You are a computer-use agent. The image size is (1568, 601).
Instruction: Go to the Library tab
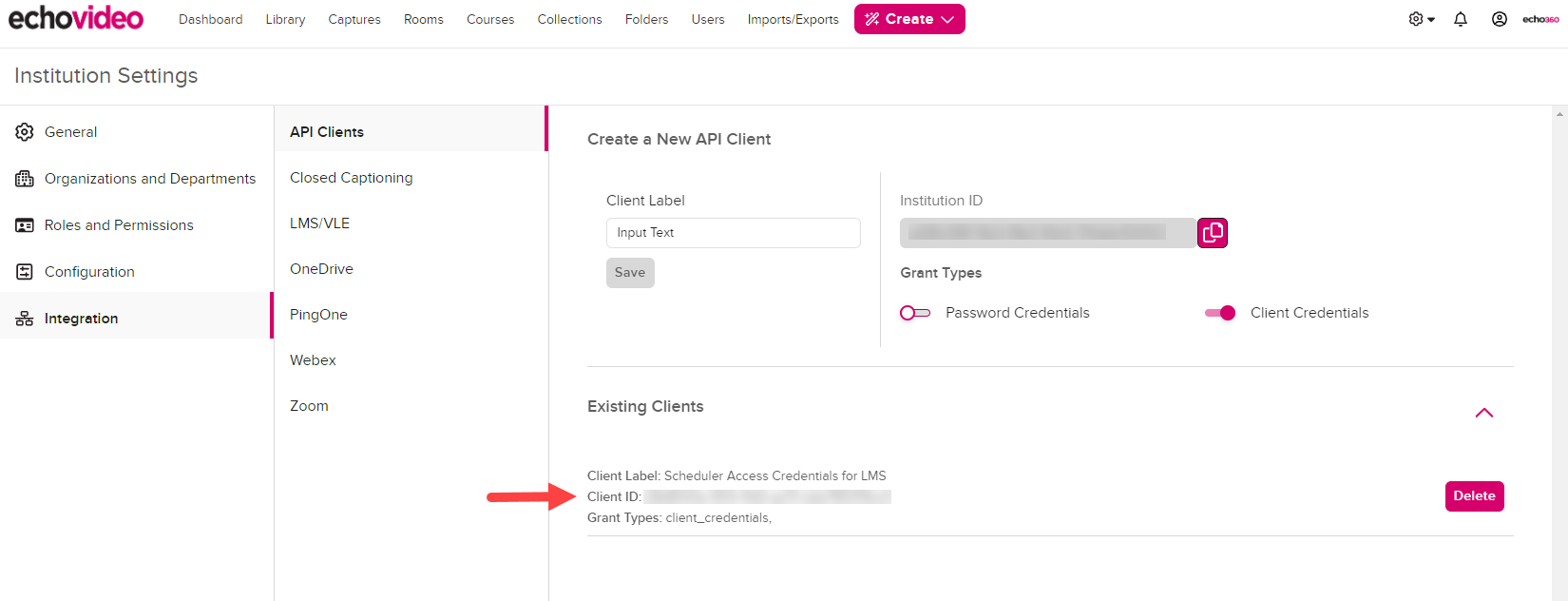tap(285, 19)
